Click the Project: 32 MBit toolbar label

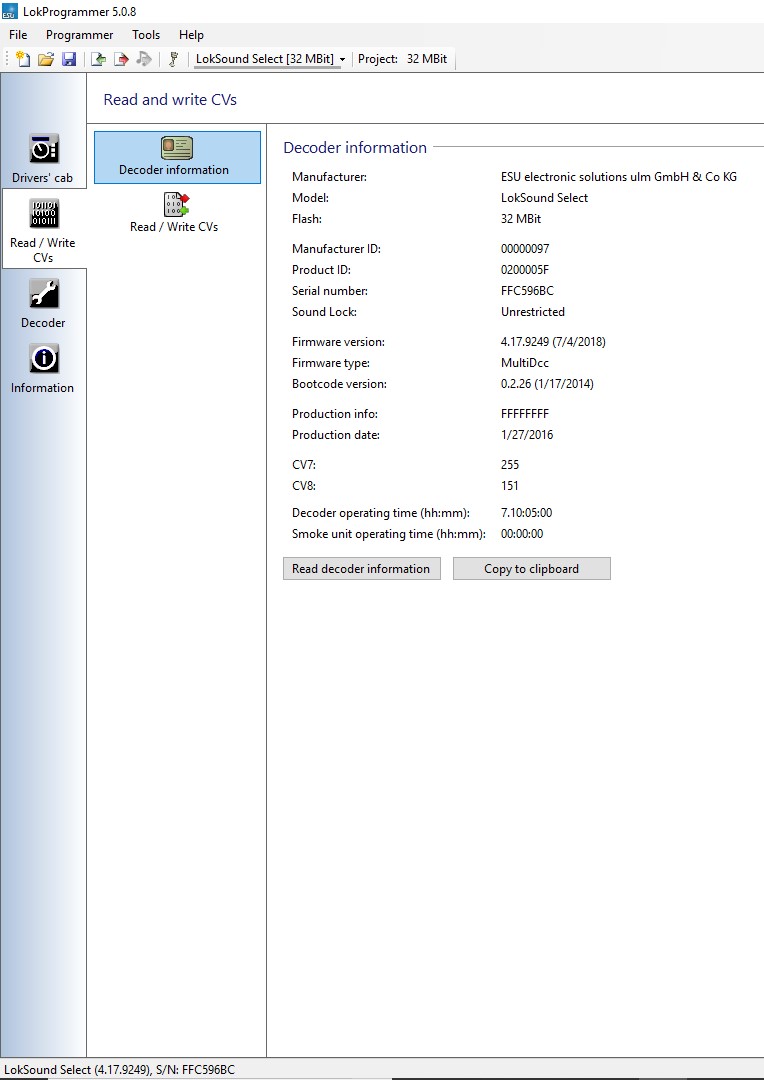click(x=402, y=59)
